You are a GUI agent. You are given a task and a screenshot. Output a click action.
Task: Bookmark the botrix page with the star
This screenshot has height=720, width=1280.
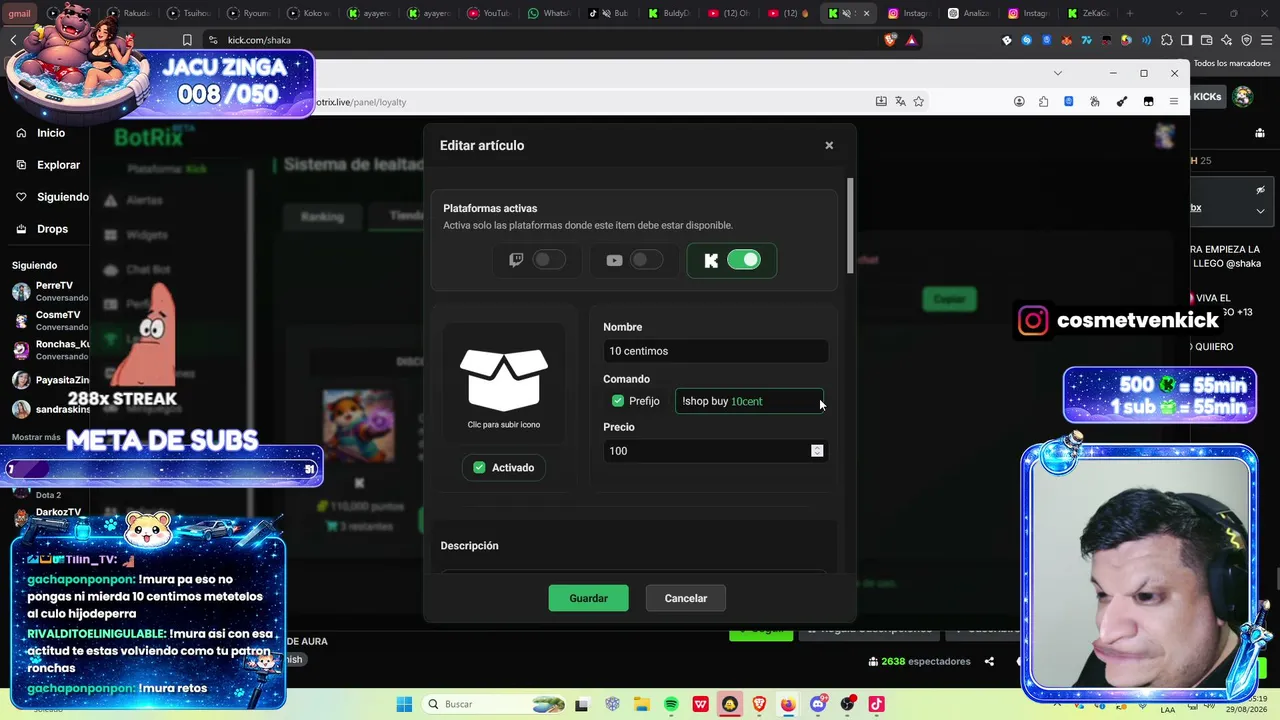tap(919, 101)
